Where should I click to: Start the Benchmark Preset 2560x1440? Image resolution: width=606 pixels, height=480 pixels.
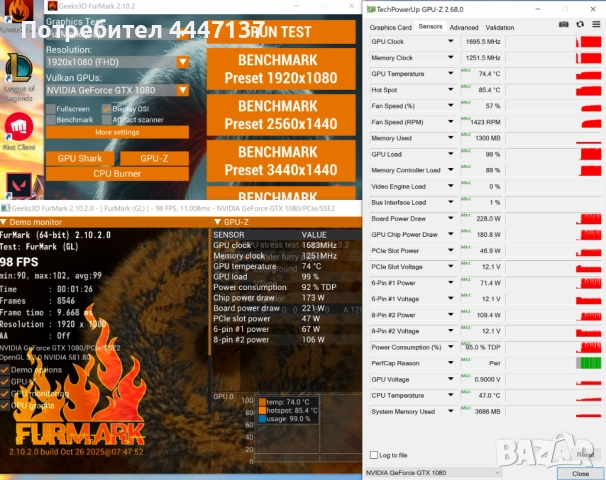click(x=281, y=115)
